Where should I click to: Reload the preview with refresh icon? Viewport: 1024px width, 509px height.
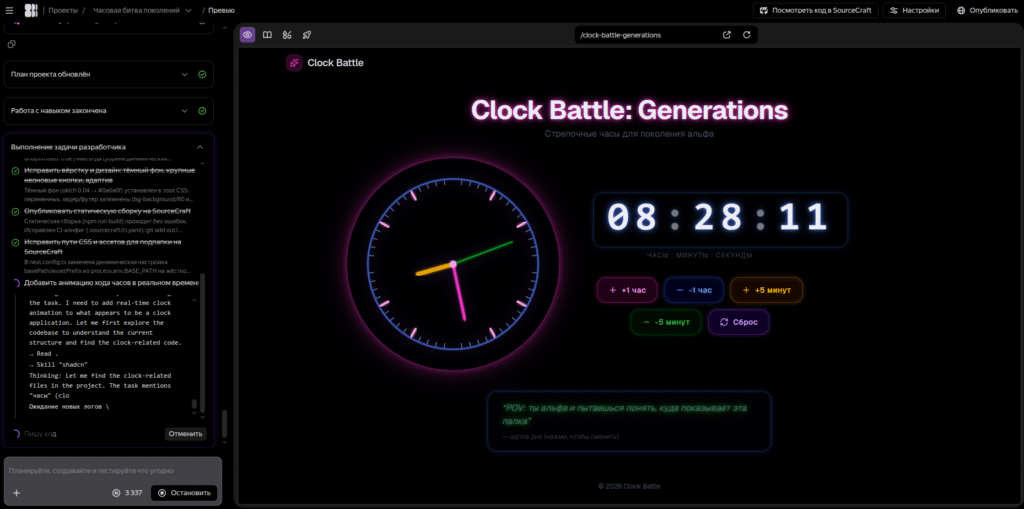tap(746, 35)
